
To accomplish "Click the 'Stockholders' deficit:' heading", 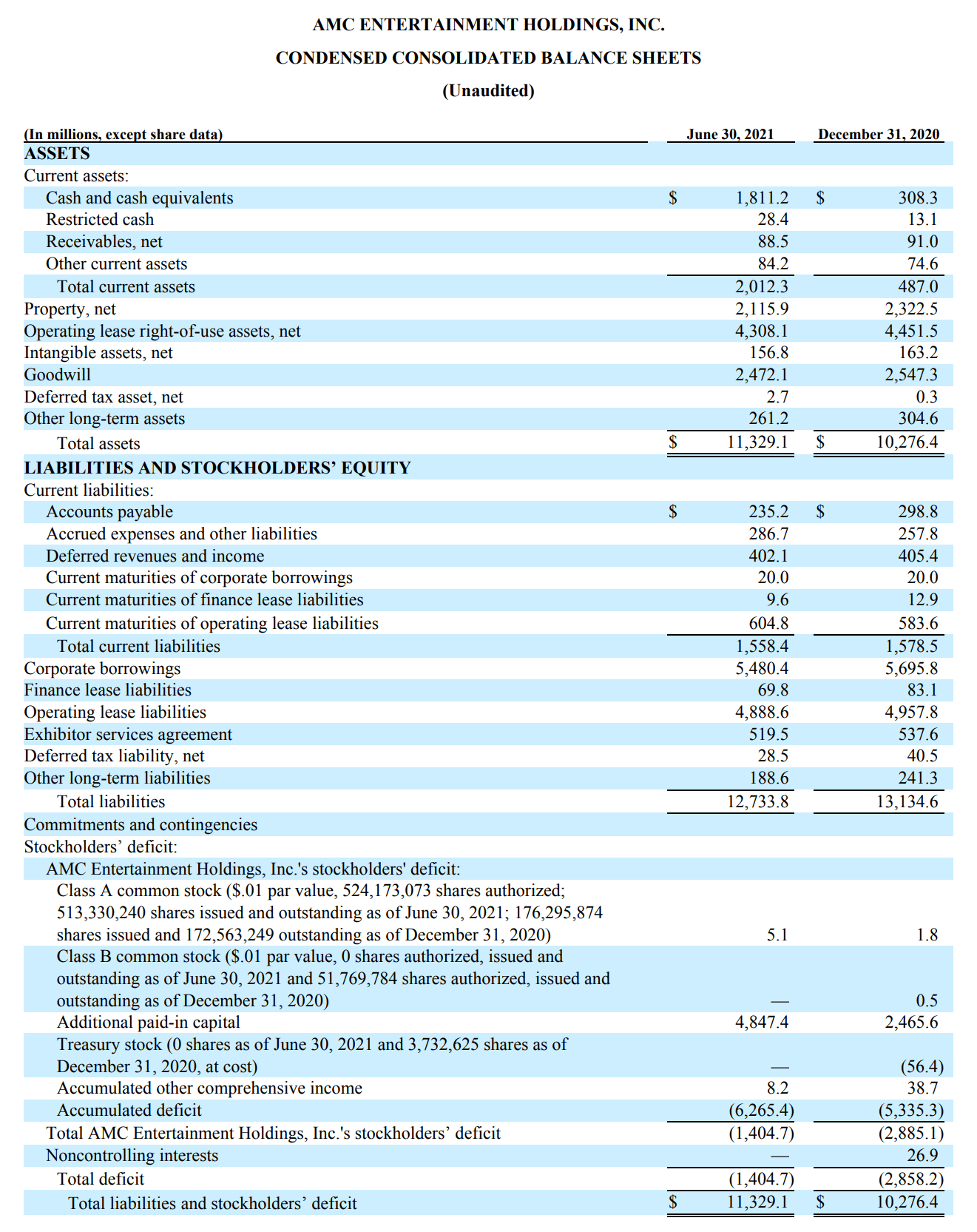I will click(x=101, y=847).
